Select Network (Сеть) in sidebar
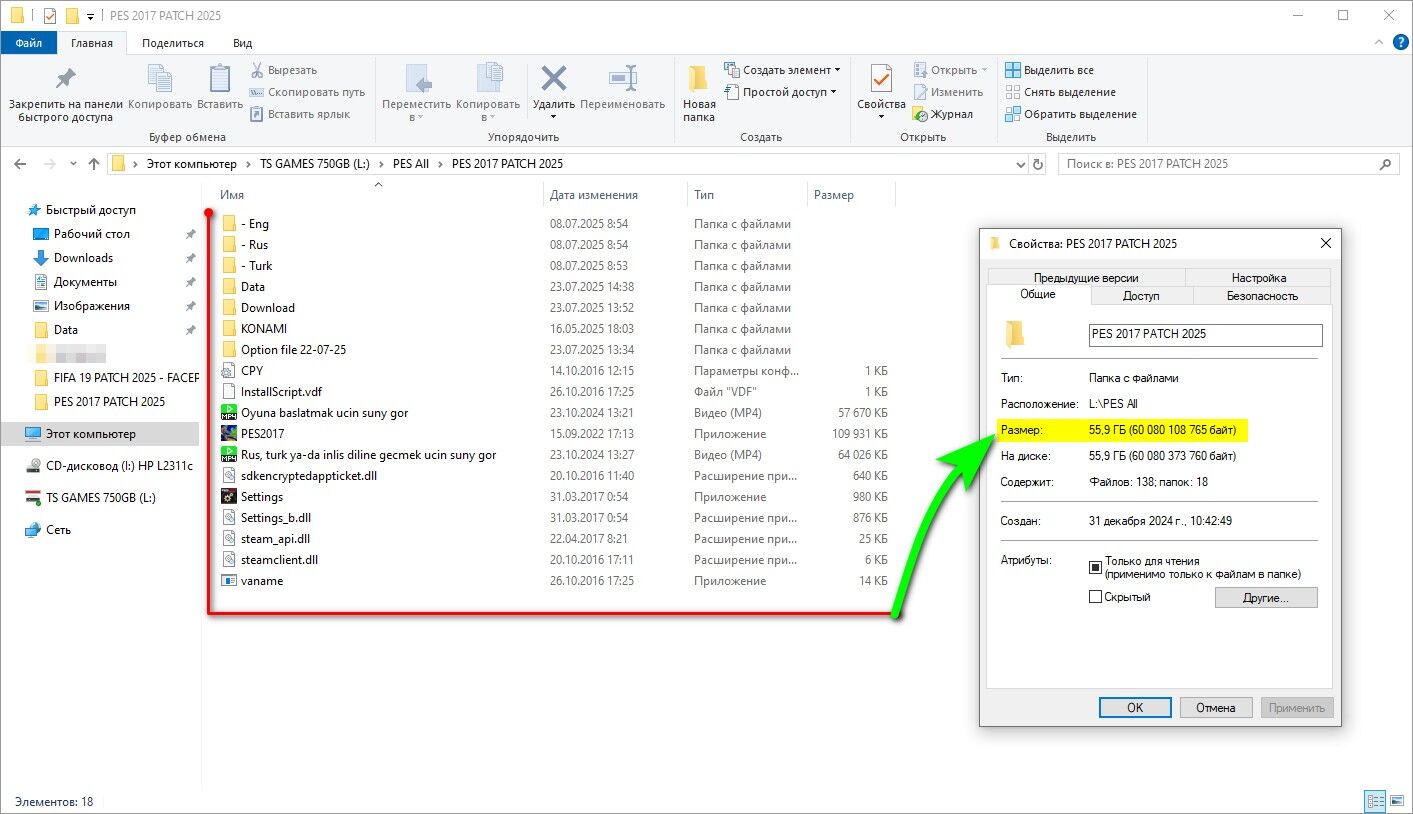 pyautogui.click(x=58, y=530)
